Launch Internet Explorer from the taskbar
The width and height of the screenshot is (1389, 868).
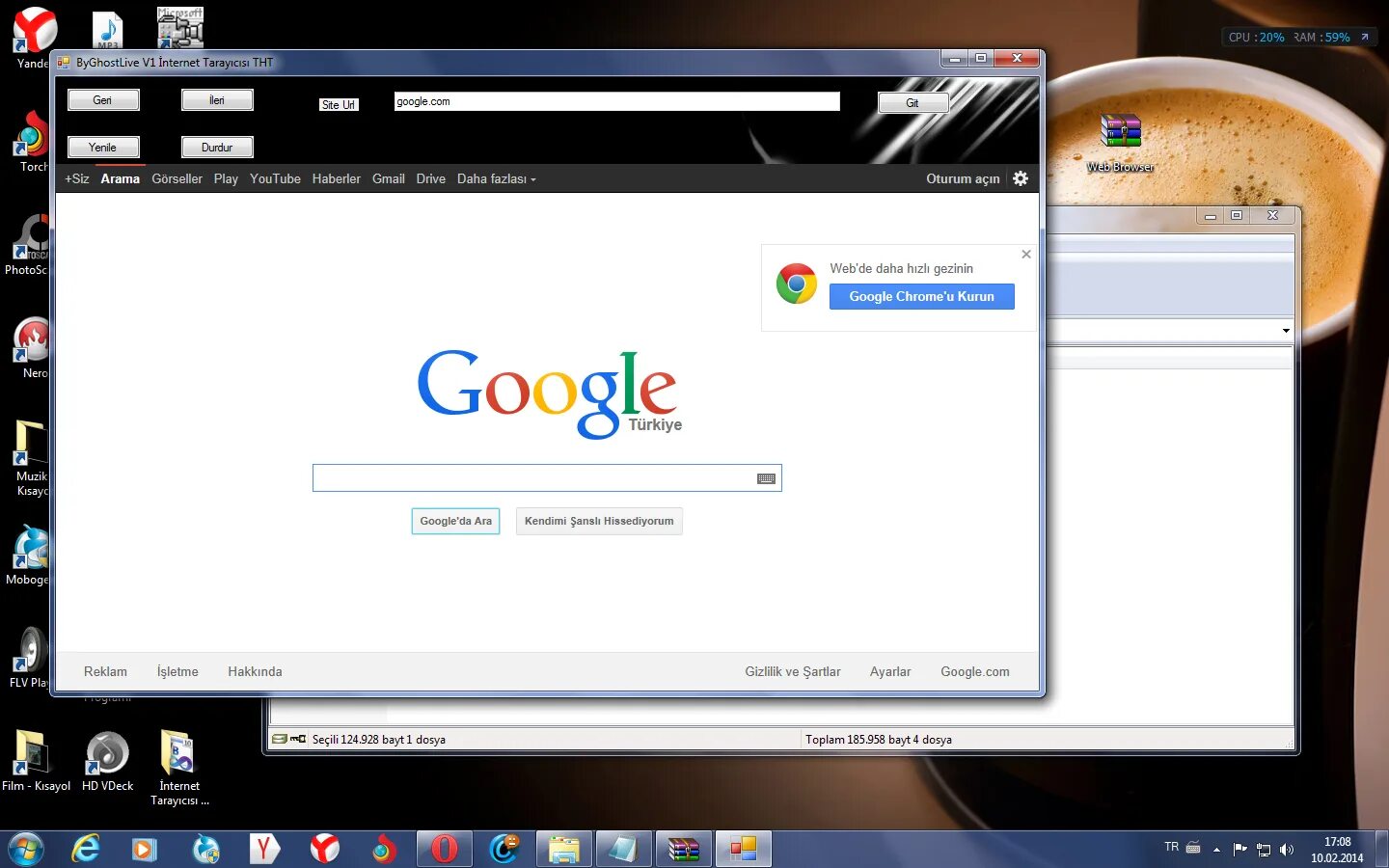tap(86, 849)
